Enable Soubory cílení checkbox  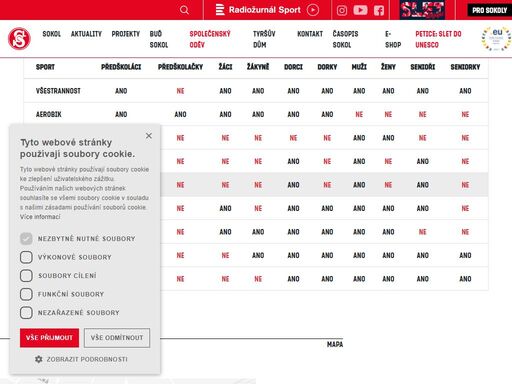tap(26, 276)
